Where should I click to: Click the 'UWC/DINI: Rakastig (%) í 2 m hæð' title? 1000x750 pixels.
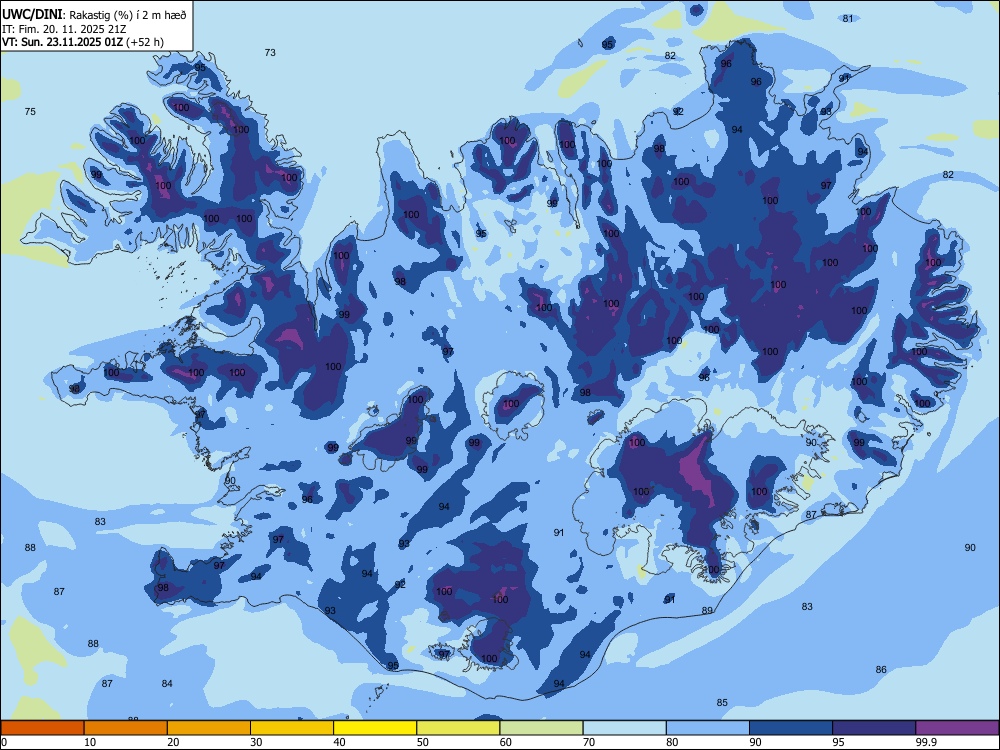(94, 15)
